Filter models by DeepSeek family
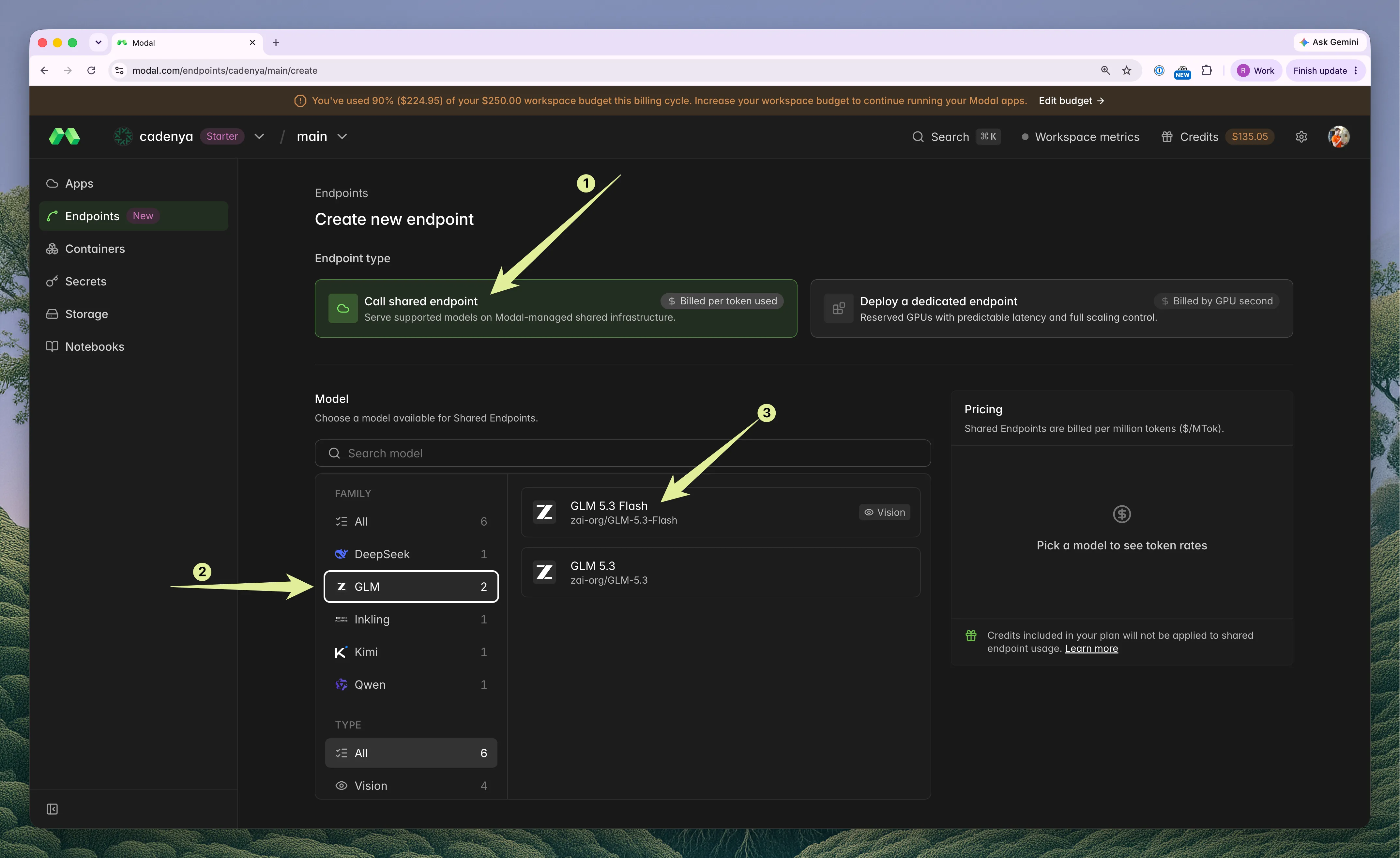Image resolution: width=1400 pixels, height=858 pixels. tap(411, 554)
